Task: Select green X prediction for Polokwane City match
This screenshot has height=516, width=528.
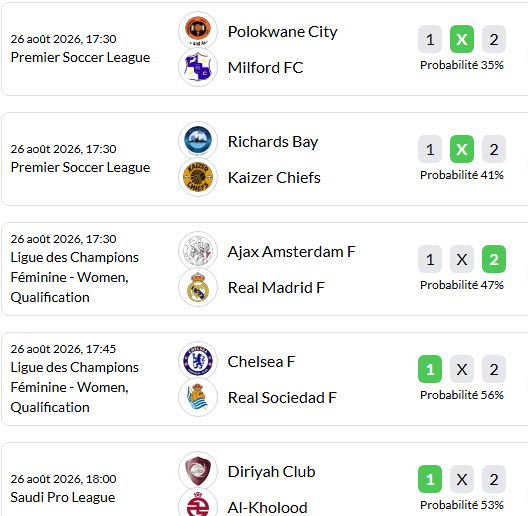Action: coord(462,39)
